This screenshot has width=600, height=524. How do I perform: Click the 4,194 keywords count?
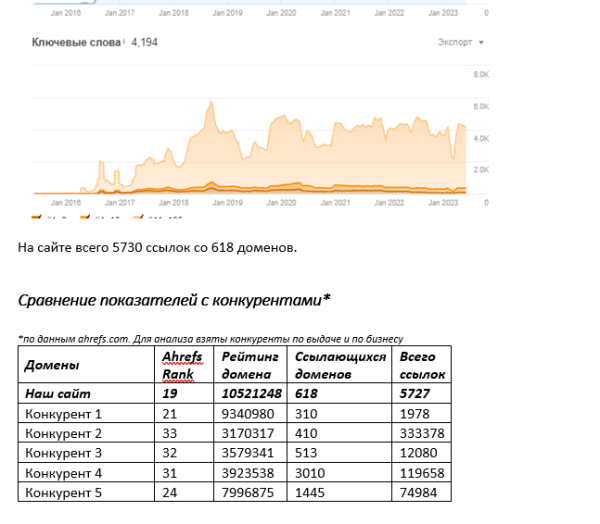pyautogui.click(x=144, y=43)
